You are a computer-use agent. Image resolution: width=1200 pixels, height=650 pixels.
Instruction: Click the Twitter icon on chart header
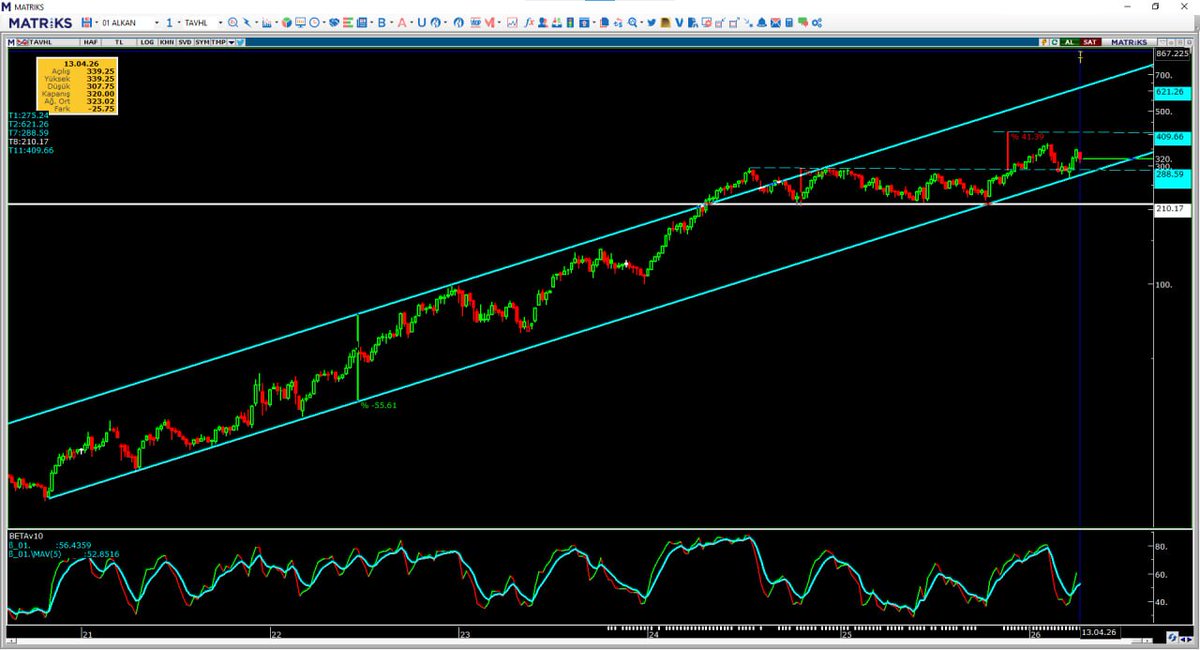tap(240, 42)
